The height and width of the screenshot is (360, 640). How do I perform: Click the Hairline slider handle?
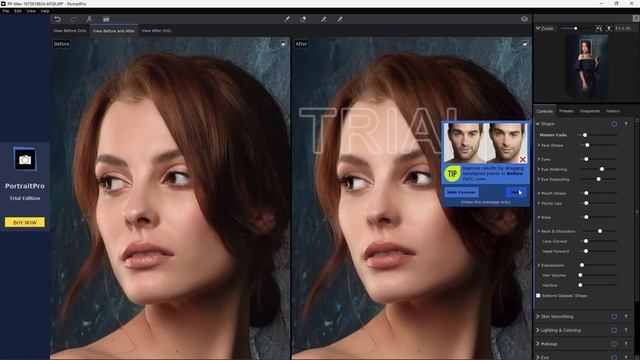tap(580, 285)
